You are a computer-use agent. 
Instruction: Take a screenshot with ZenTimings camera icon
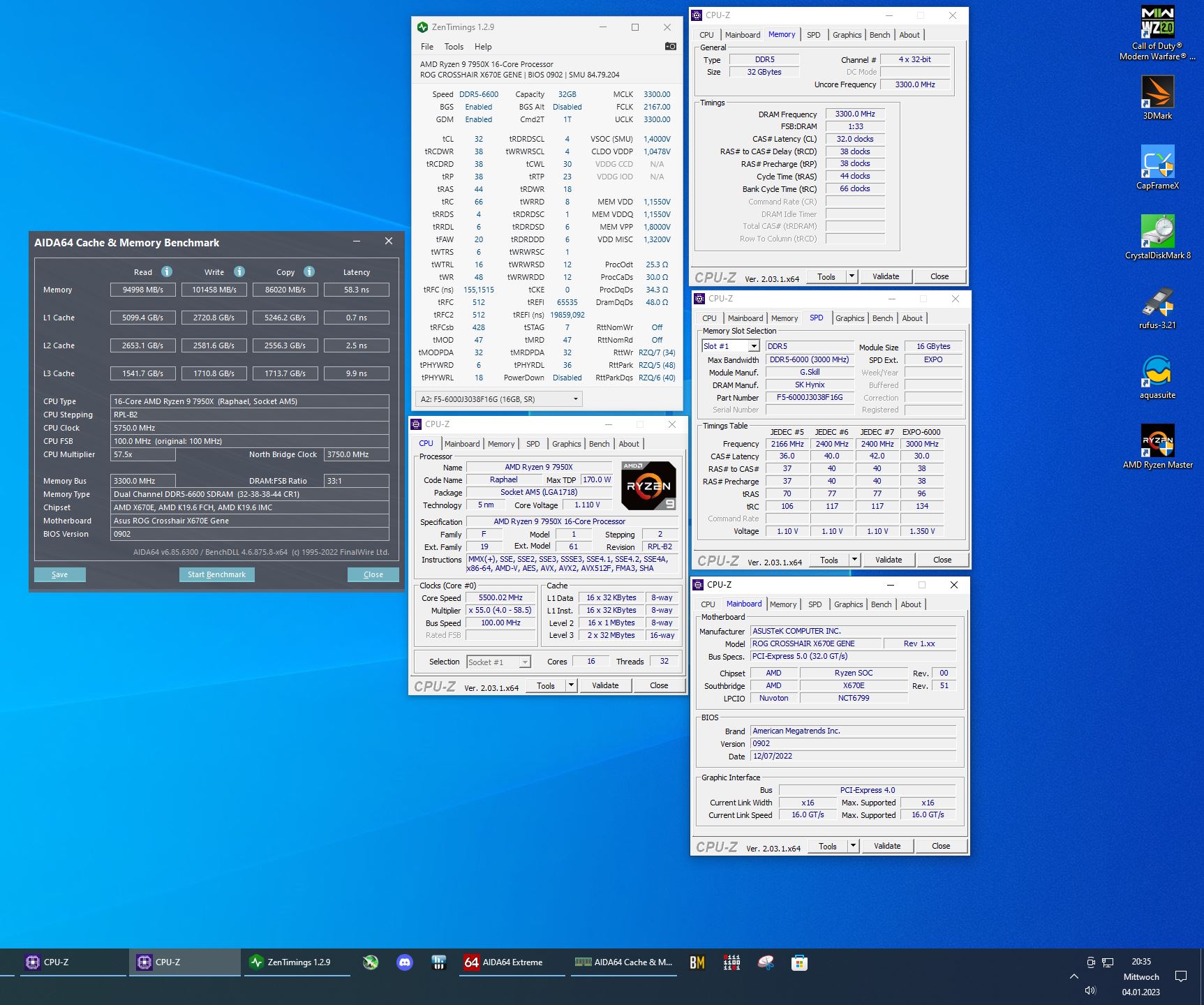[x=670, y=46]
